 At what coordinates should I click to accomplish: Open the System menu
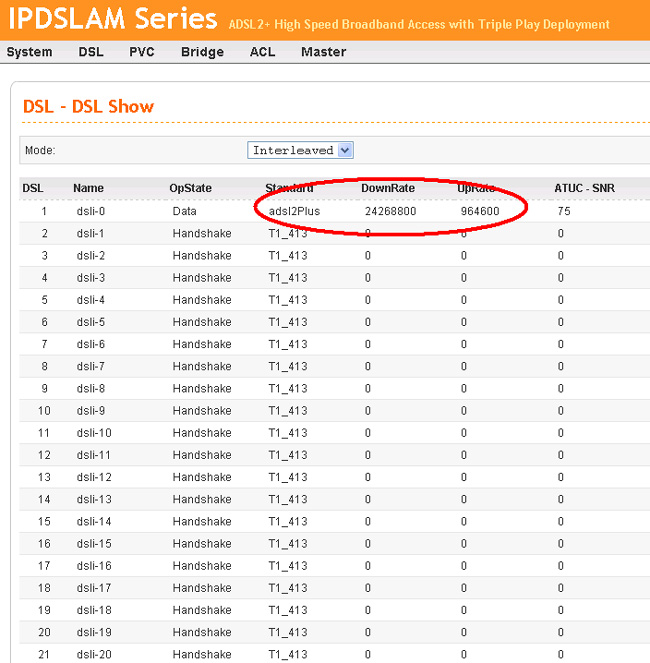click(29, 52)
